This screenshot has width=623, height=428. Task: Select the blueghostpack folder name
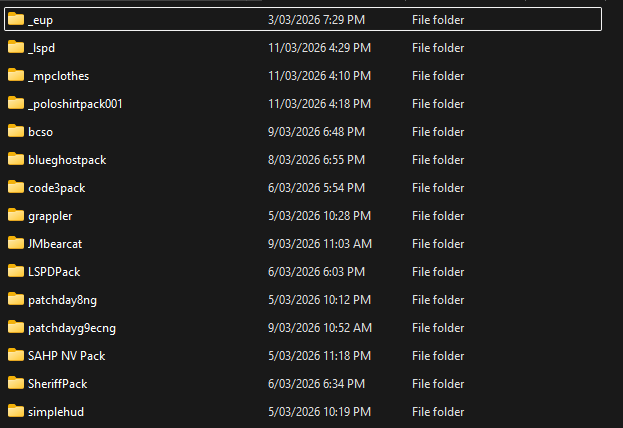coord(67,160)
